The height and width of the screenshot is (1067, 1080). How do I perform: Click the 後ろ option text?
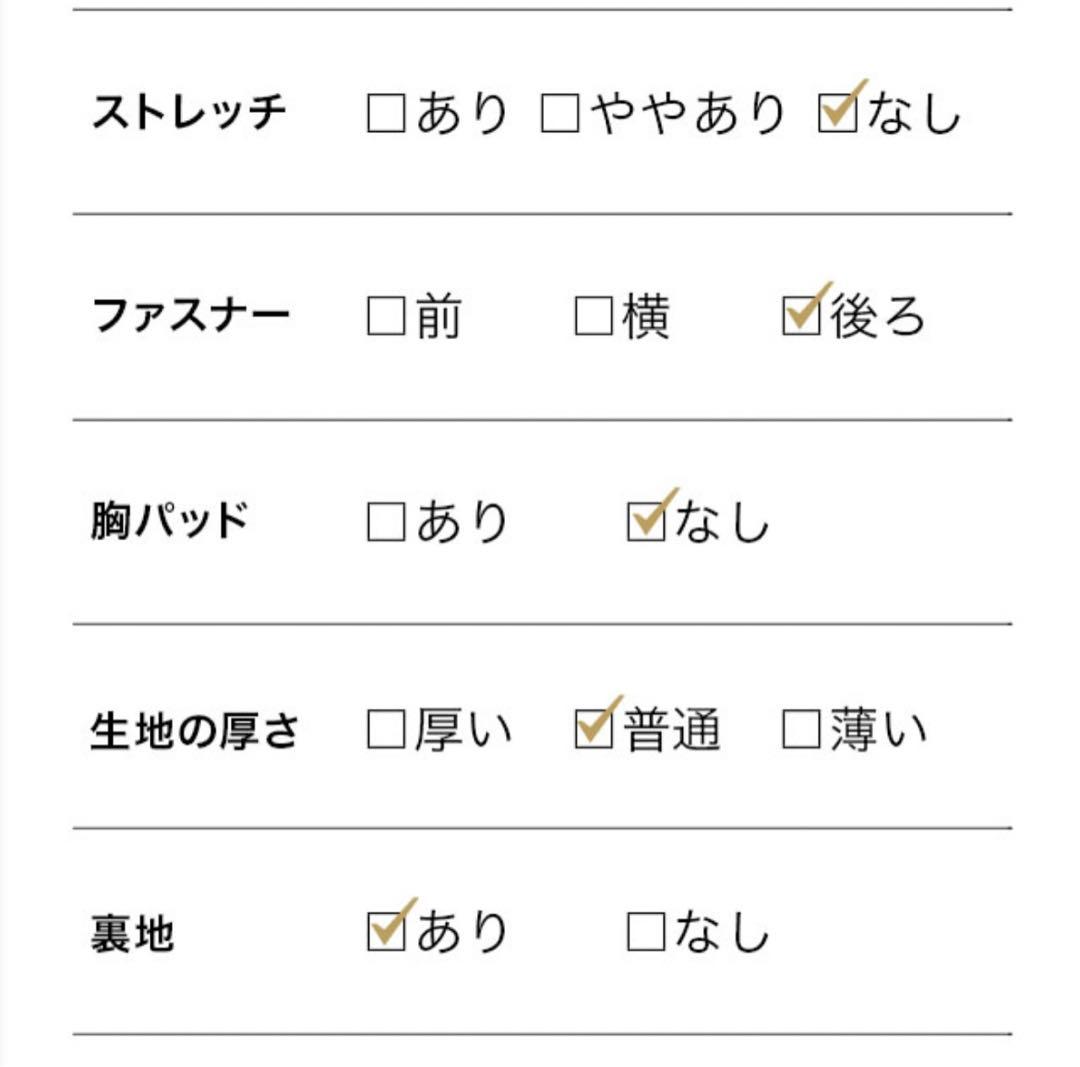point(878,316)
